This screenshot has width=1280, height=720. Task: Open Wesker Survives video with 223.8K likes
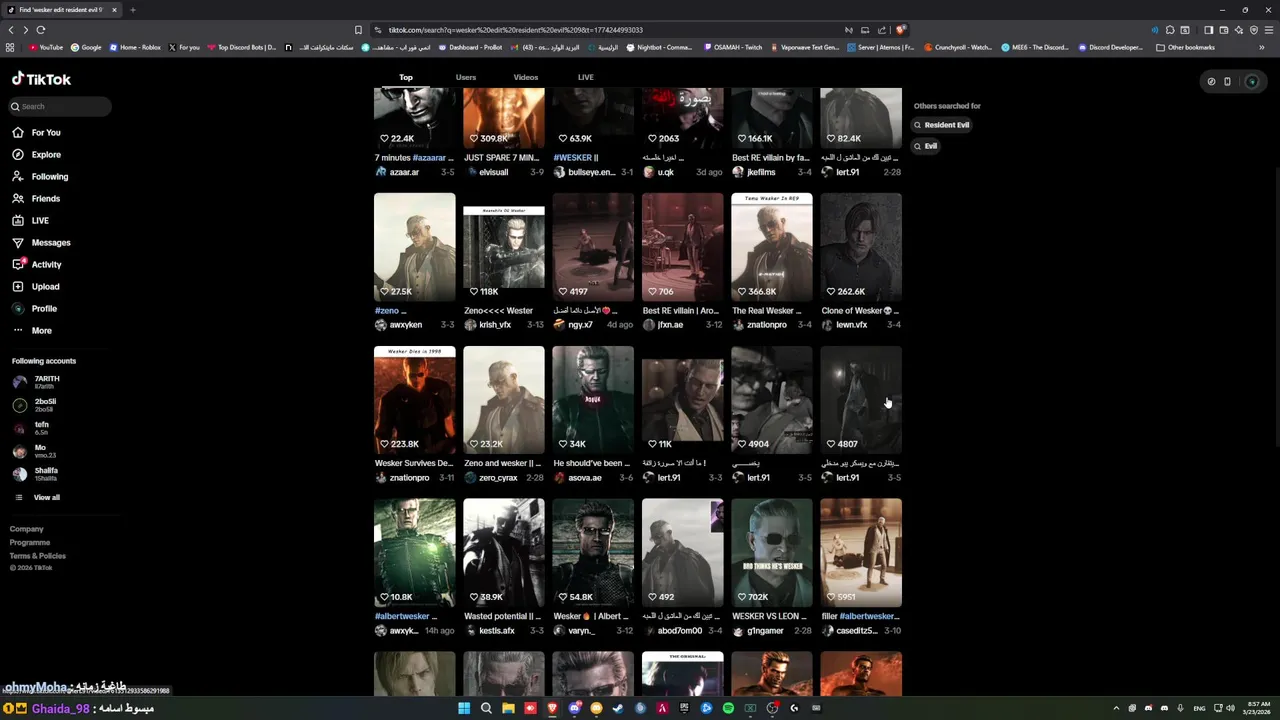click(x=414, y=400)
